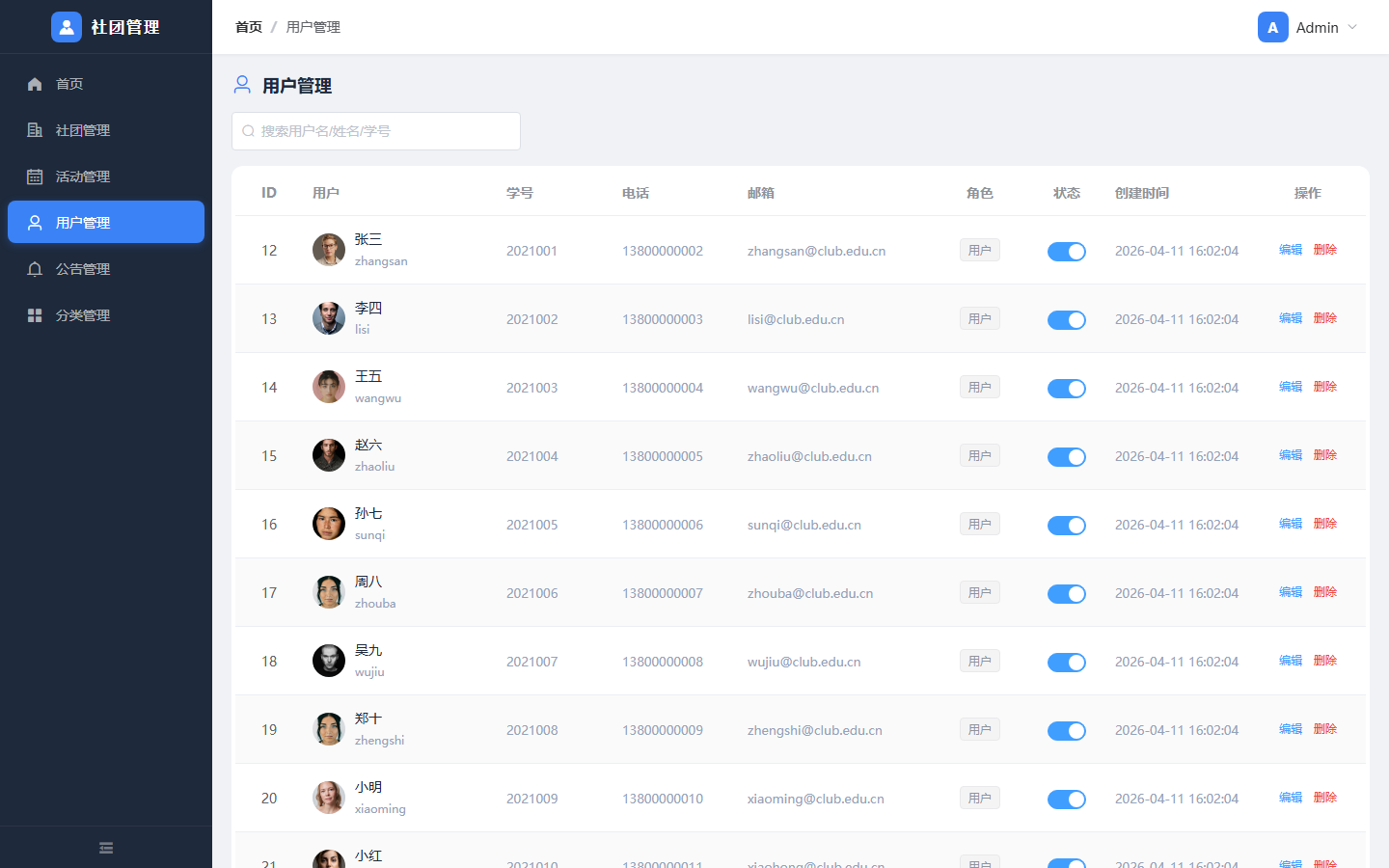
Task: Click the 用户 role tag for 周八
Action: pos(980,592)
